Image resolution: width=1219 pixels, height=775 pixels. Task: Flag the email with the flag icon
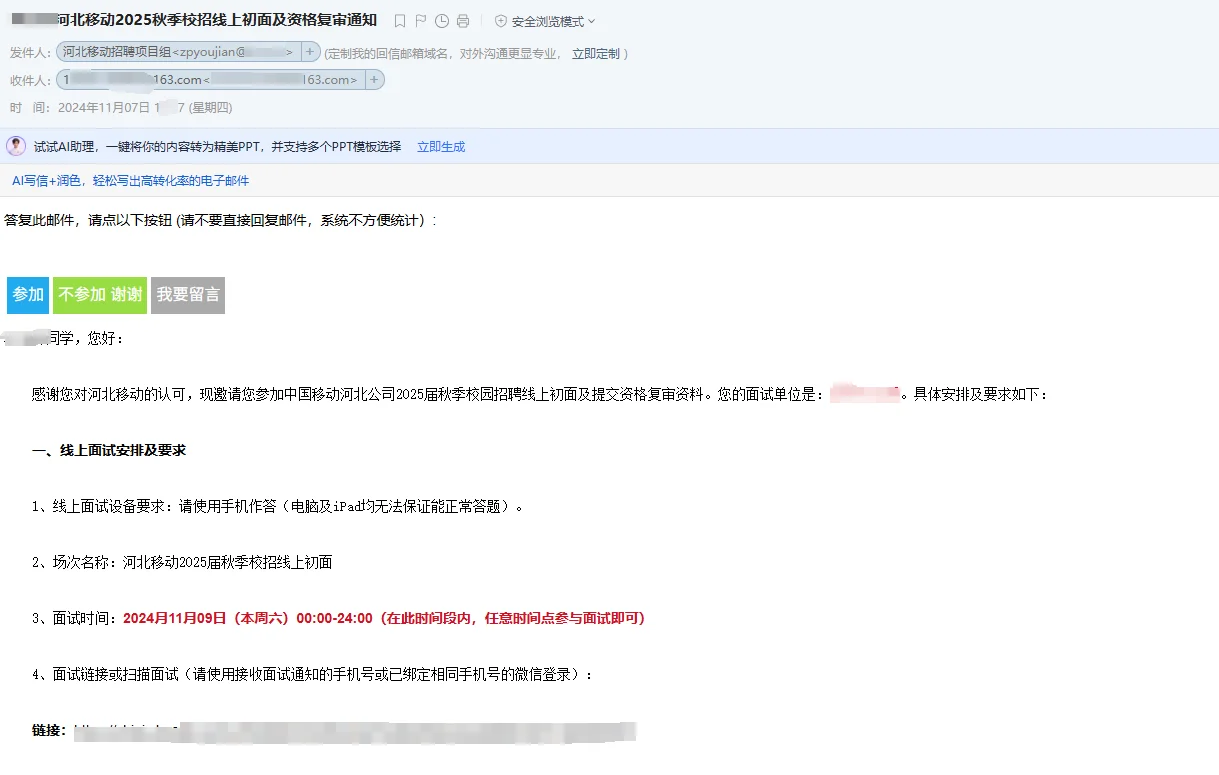tap(421, 21)
